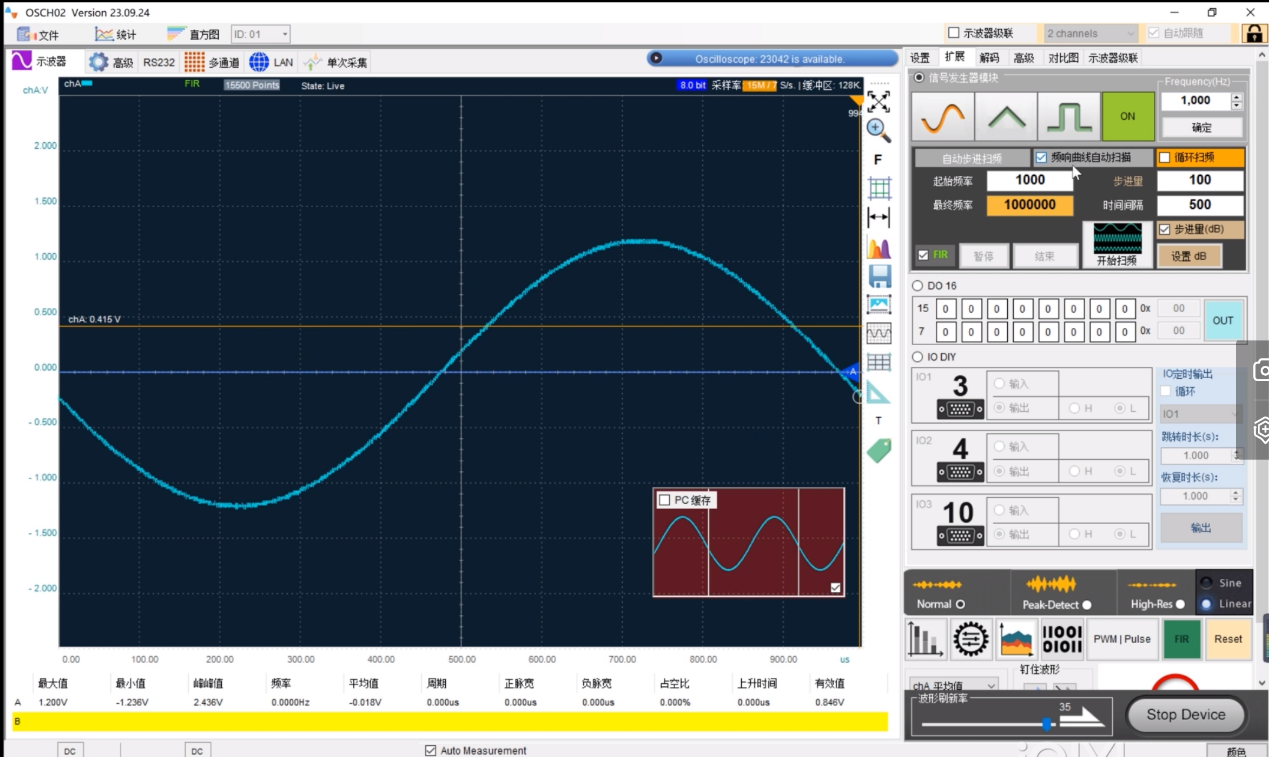Screen dimensions: 1269x757
Task: Open the 2 channels dropdown
Action: (1091, 33)
